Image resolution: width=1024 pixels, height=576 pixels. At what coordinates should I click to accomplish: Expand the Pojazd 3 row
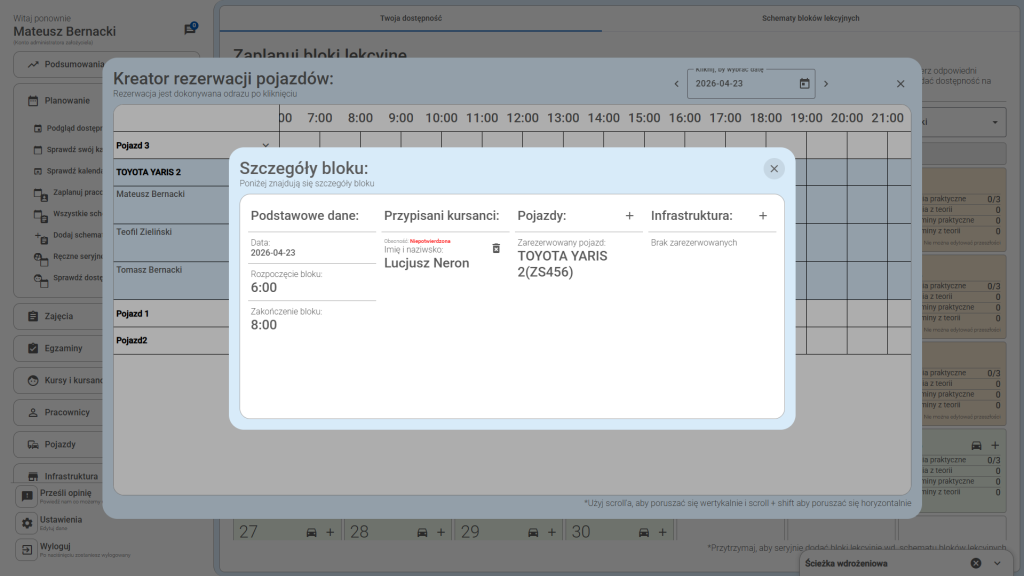[x=265, y=146]
